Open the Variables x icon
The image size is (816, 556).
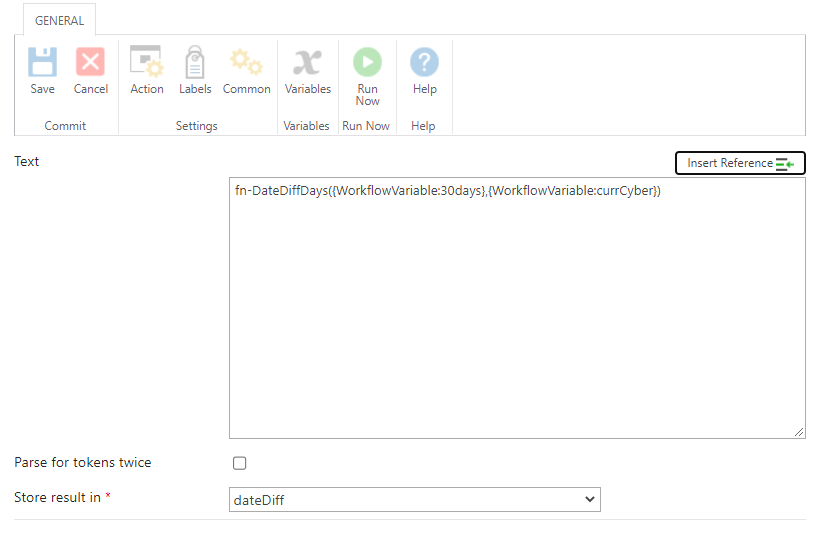[307, 62]
